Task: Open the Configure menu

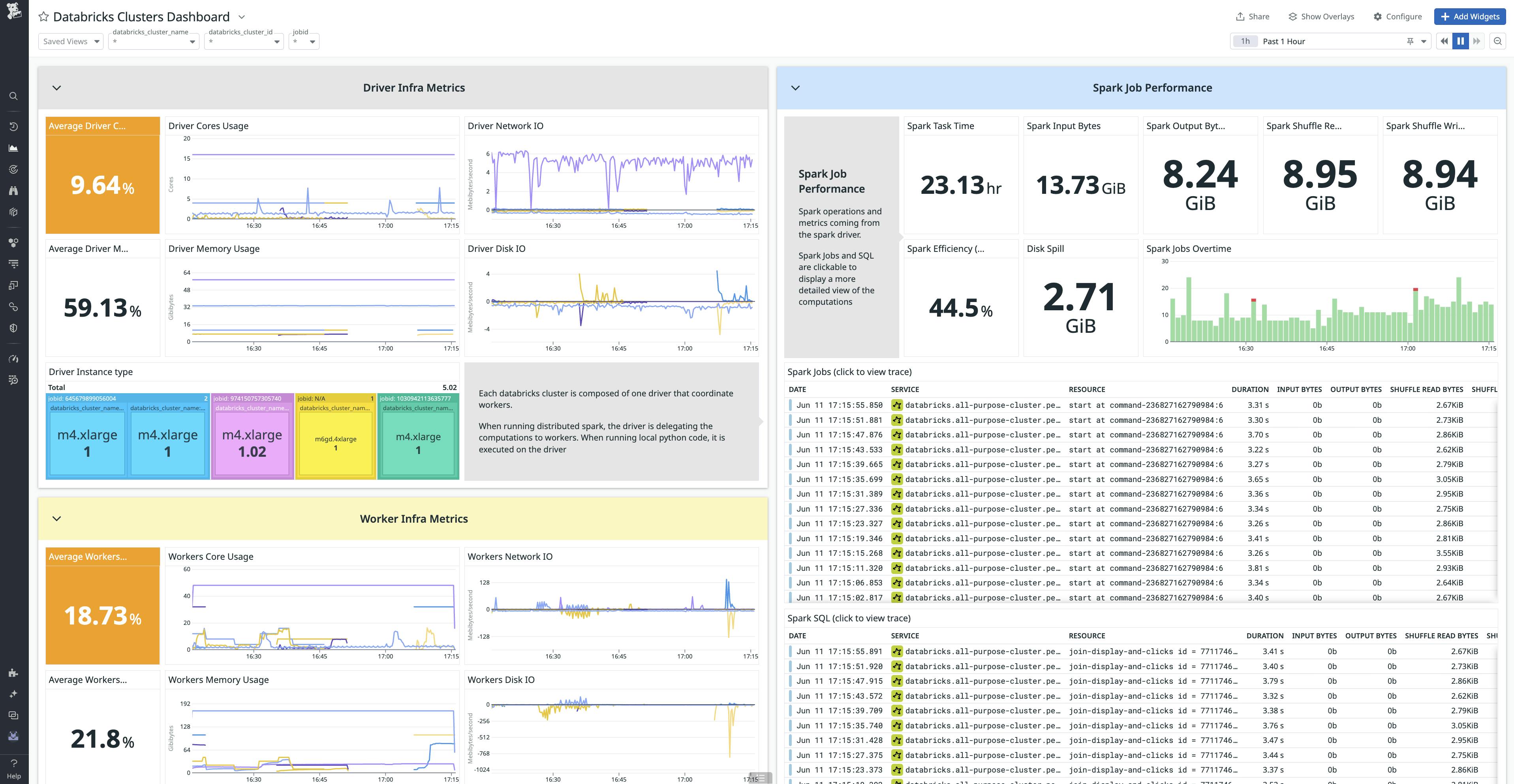Action: point(1398,17)
